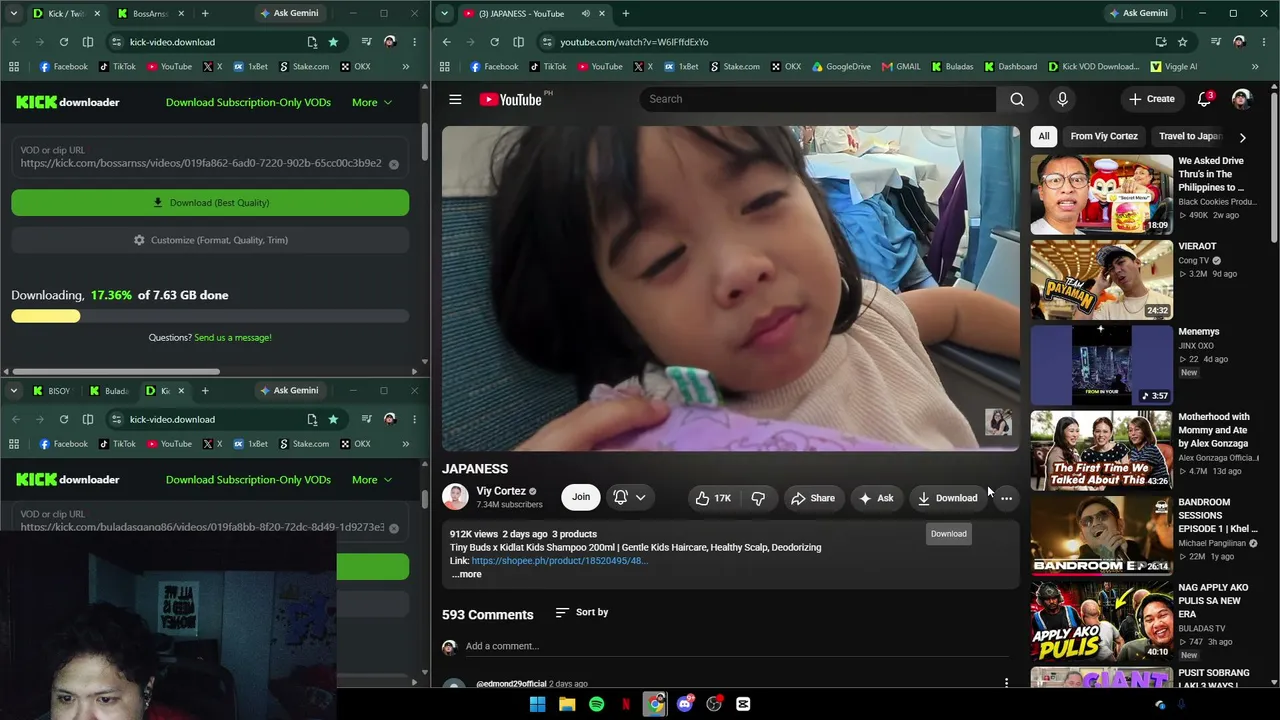Focus the YouTube search box

818,99
